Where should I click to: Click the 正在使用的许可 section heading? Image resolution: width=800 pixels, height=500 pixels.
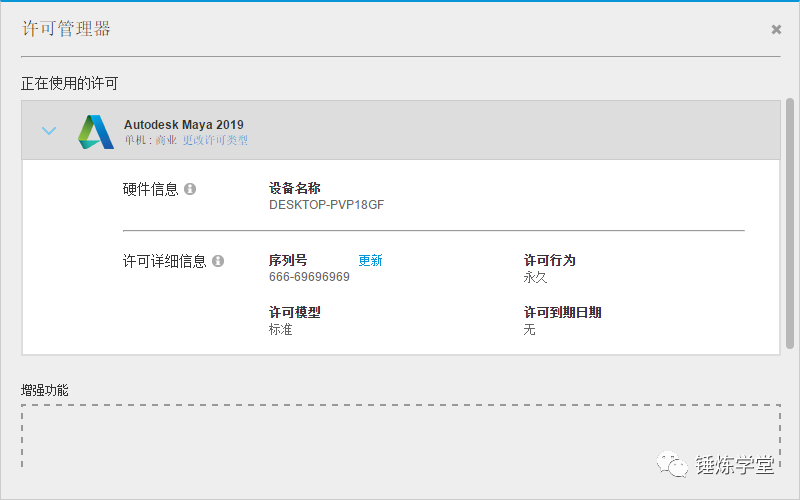tap(76, 83)
